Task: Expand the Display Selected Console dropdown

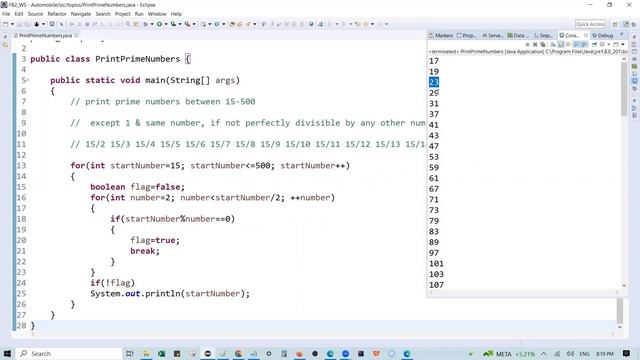Action: tap(609, 44)
